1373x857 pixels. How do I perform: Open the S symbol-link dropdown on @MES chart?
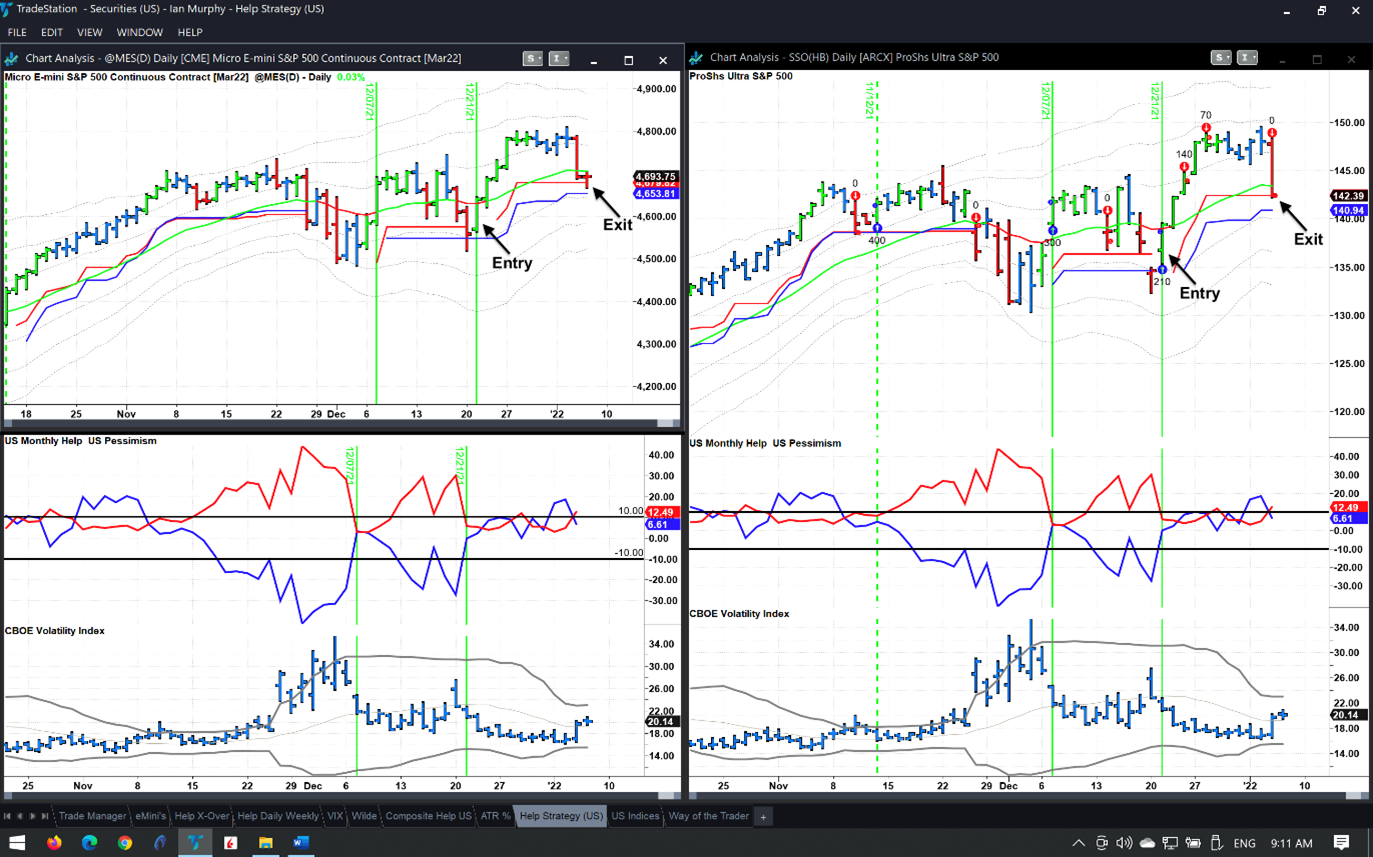pos(533,59)
